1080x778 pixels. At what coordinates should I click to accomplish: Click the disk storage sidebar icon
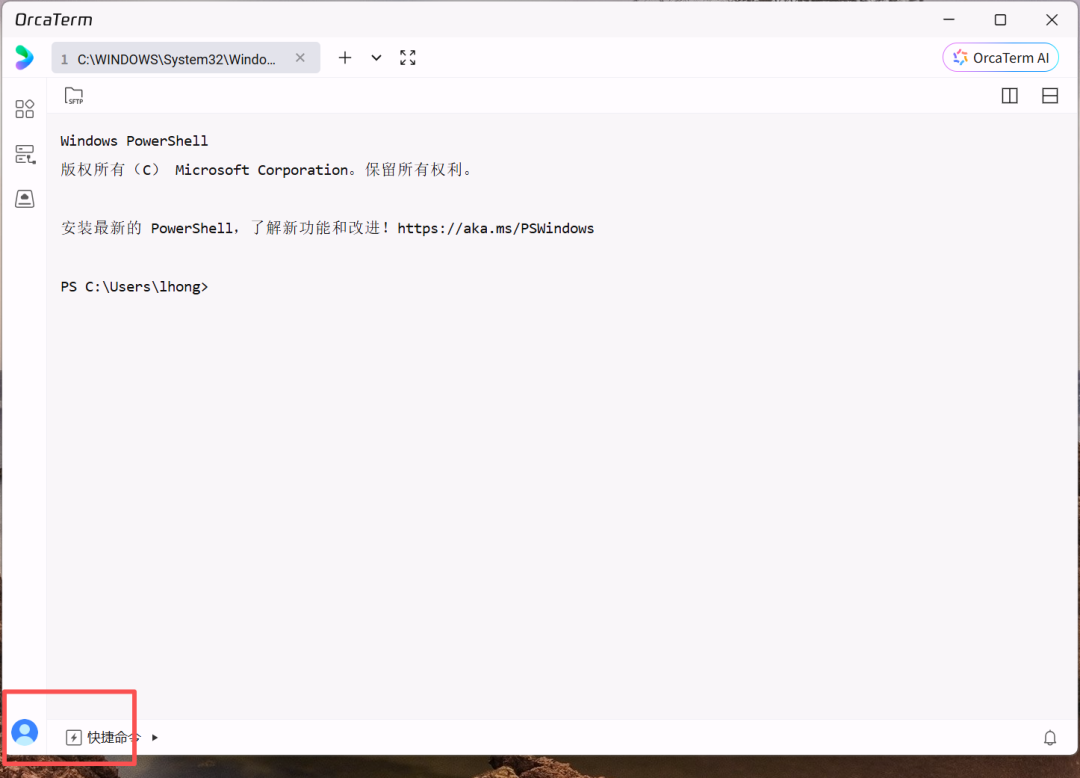coord(24,199)
